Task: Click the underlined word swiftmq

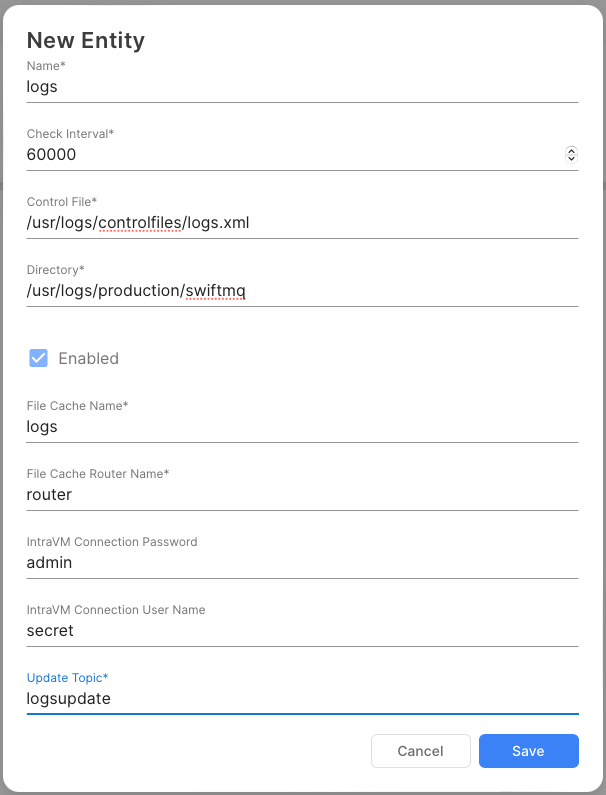Action: pyautogui.click(x=215, y=290)
